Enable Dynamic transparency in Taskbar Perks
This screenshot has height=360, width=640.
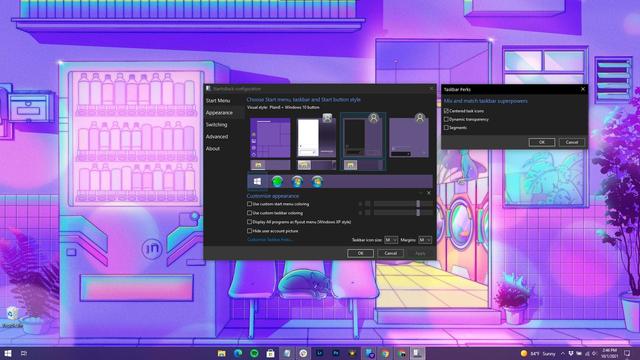point(446,120)
